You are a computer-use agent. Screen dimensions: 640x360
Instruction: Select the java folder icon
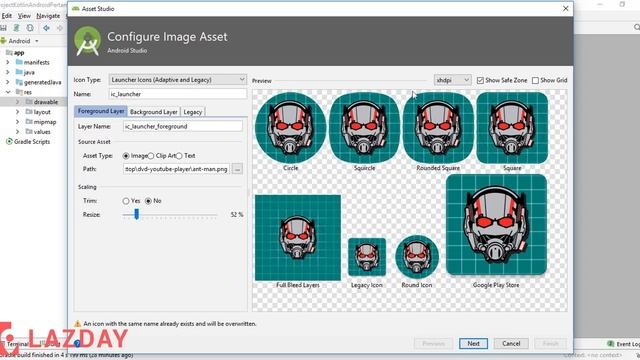click(19, 72)
